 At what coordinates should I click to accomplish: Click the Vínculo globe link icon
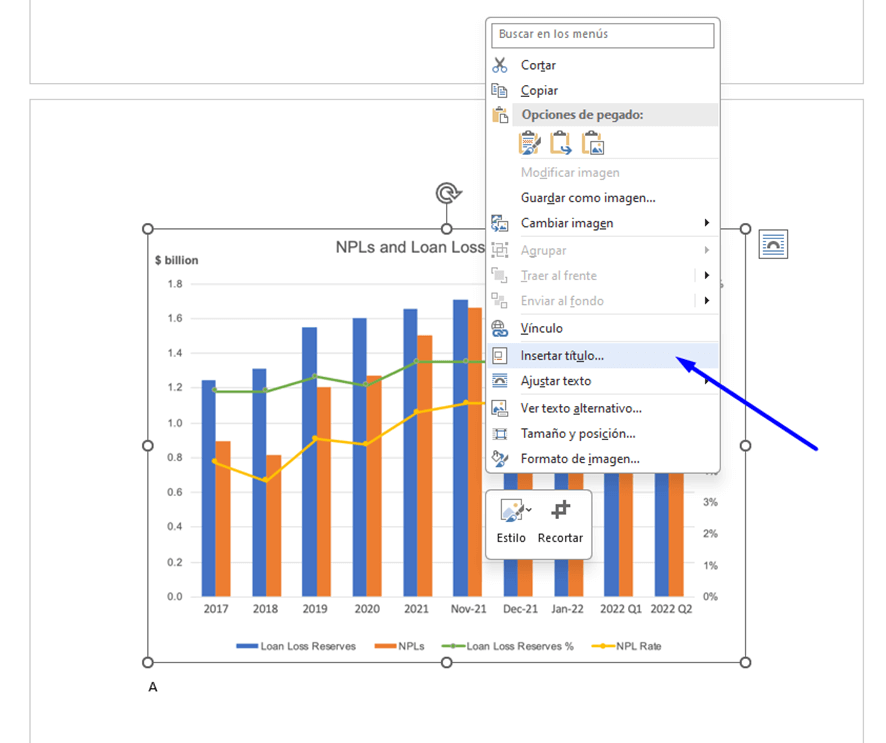click(500, 328)
